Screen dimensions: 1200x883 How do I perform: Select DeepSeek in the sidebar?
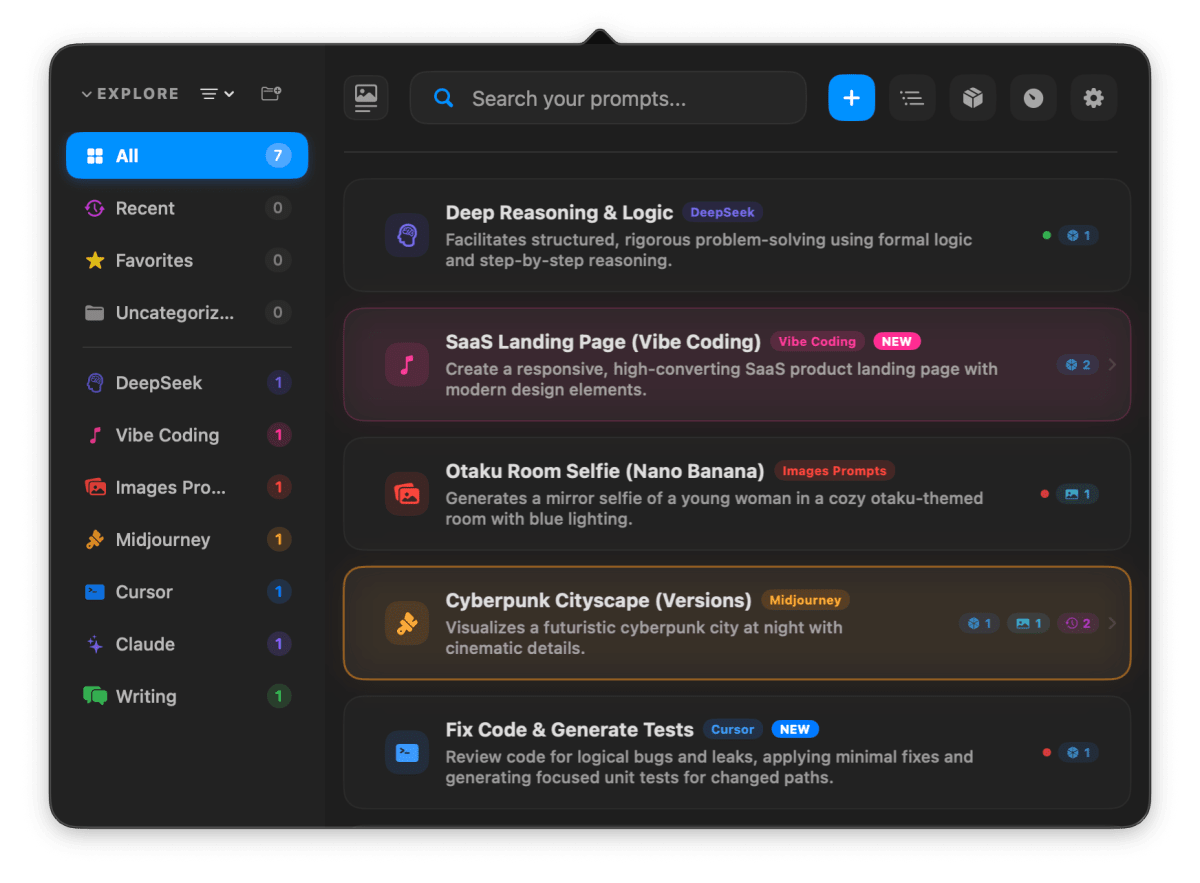click(187, 383)
